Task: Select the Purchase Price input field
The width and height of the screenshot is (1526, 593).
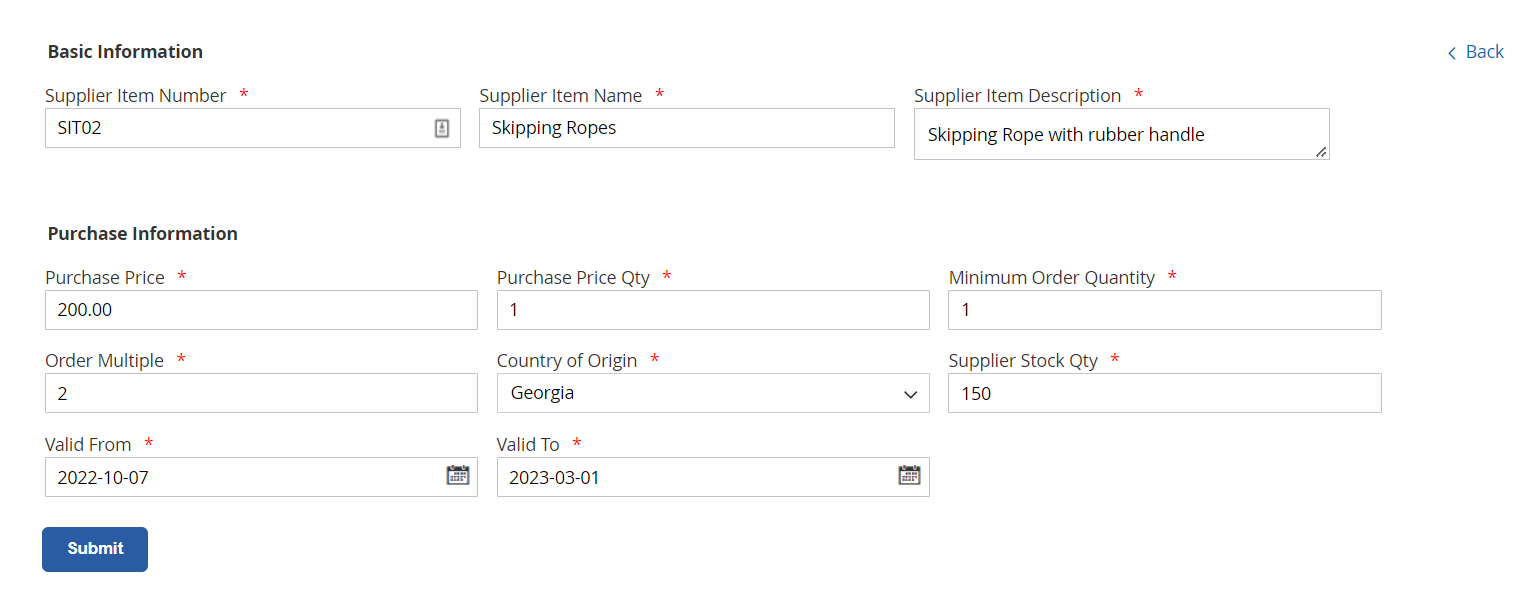Action: pyautogui.click(x=261, y=310)
